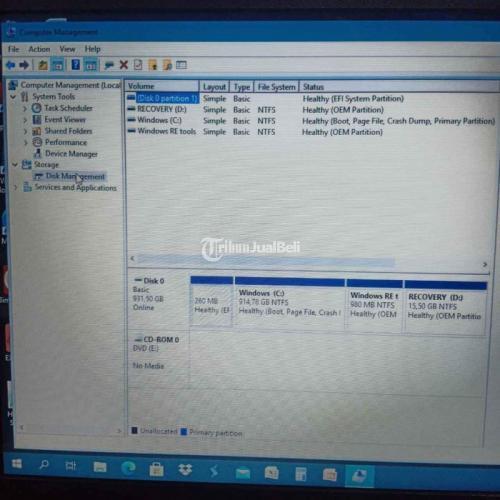Expand Services and Applications node
Viewport: 500px width, 500px height.
tap(16, 188)
